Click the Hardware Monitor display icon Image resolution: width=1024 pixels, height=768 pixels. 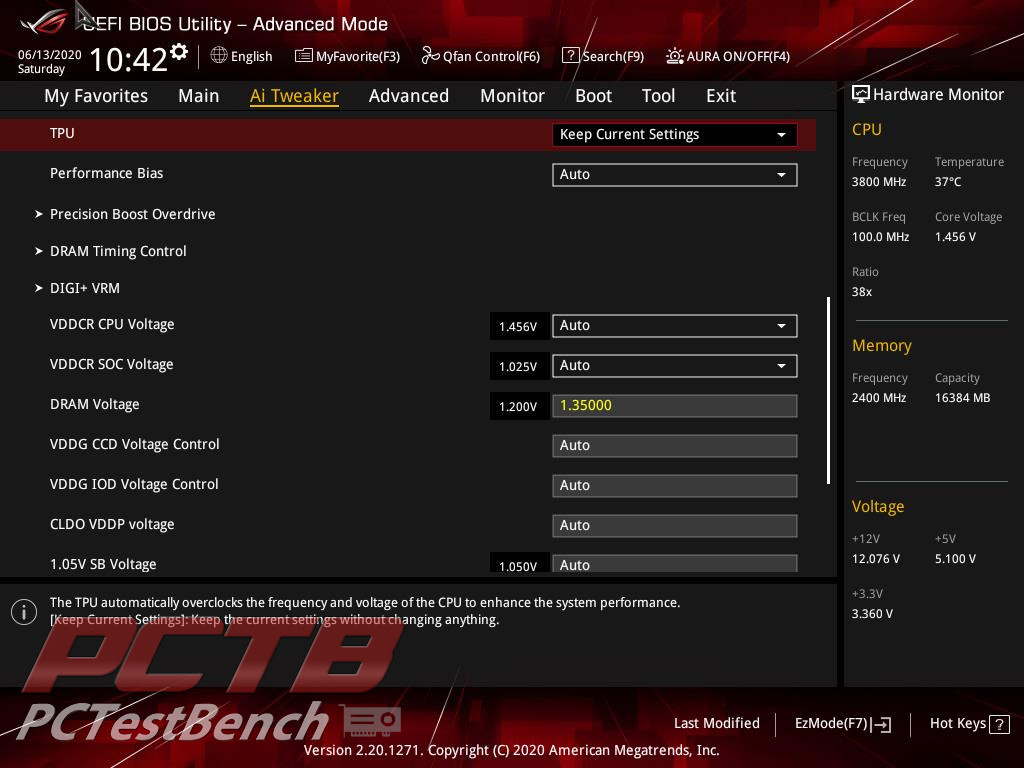coord(861,95)
